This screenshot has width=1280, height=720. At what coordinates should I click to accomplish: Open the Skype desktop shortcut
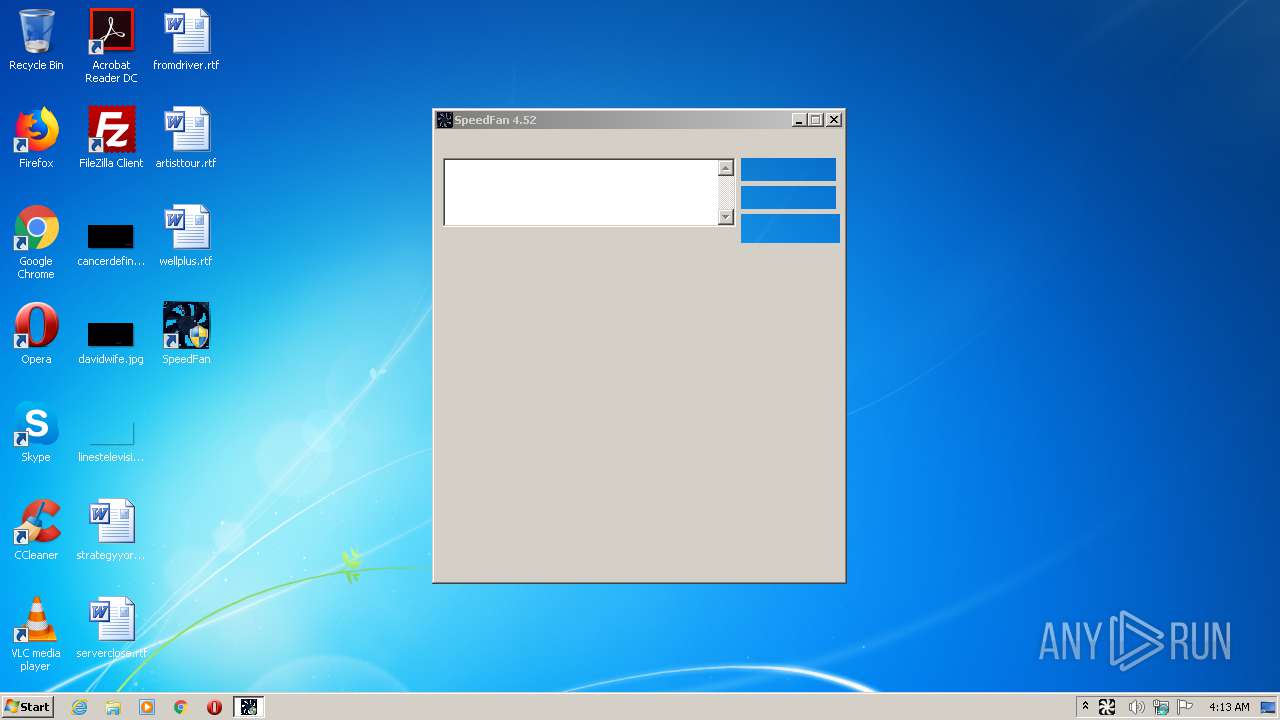point(36,432)
